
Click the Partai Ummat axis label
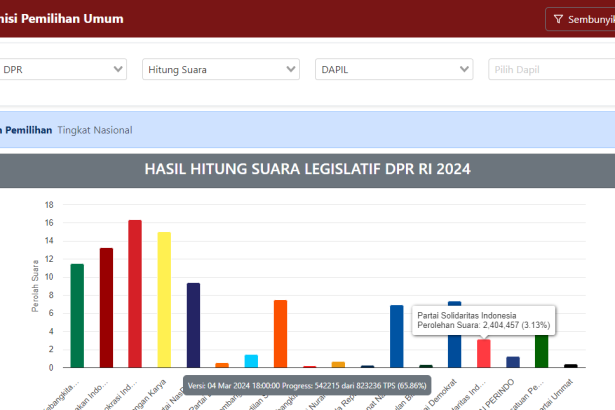[x=556, y=394]
